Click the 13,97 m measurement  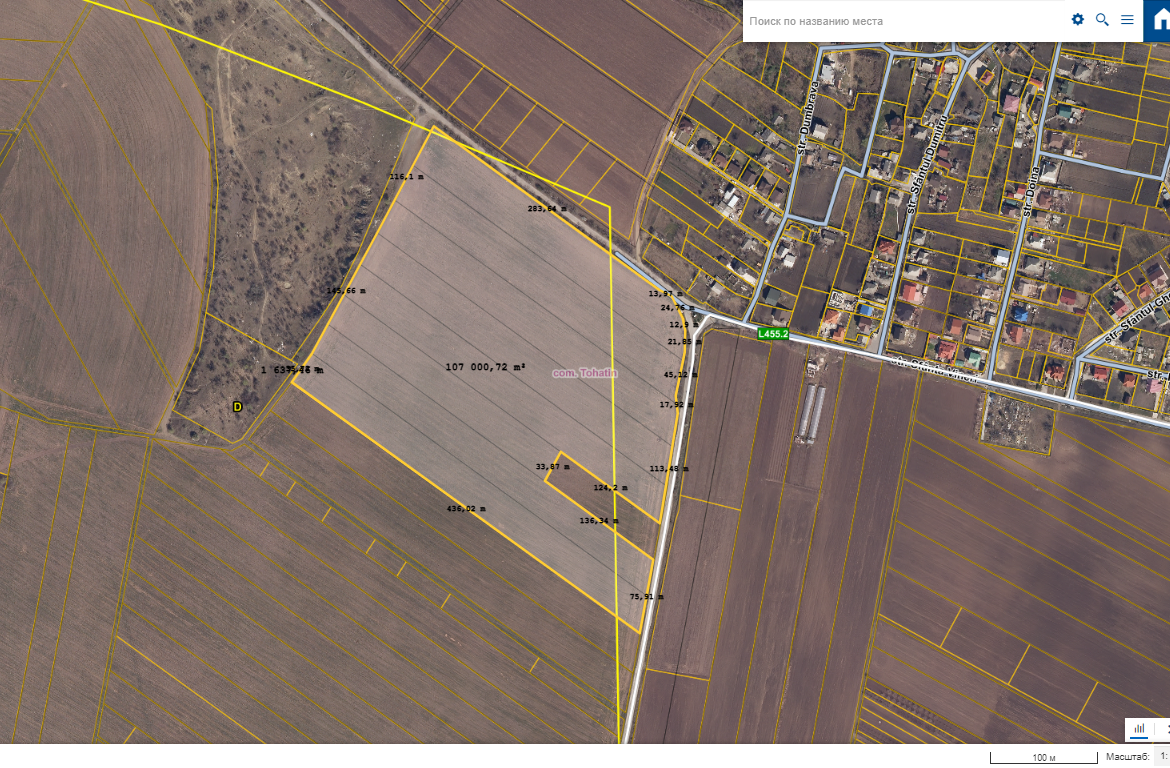pos(665,293)
